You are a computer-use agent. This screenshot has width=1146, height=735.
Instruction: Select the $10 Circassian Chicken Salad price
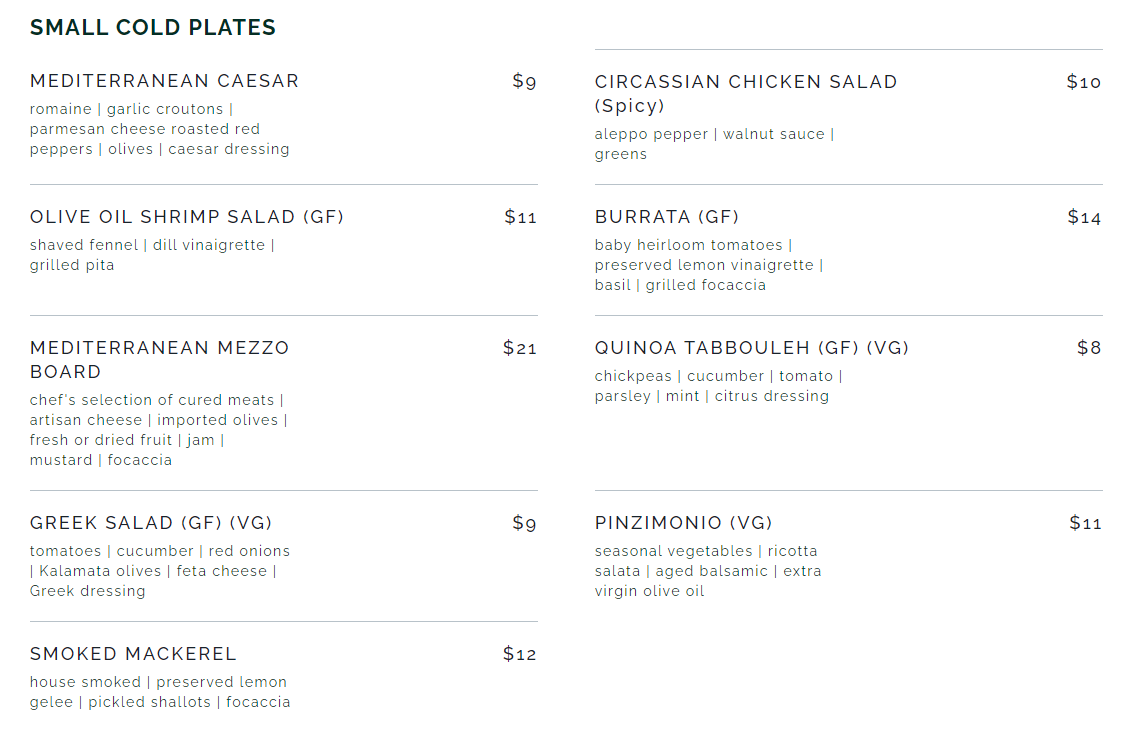1084,82
